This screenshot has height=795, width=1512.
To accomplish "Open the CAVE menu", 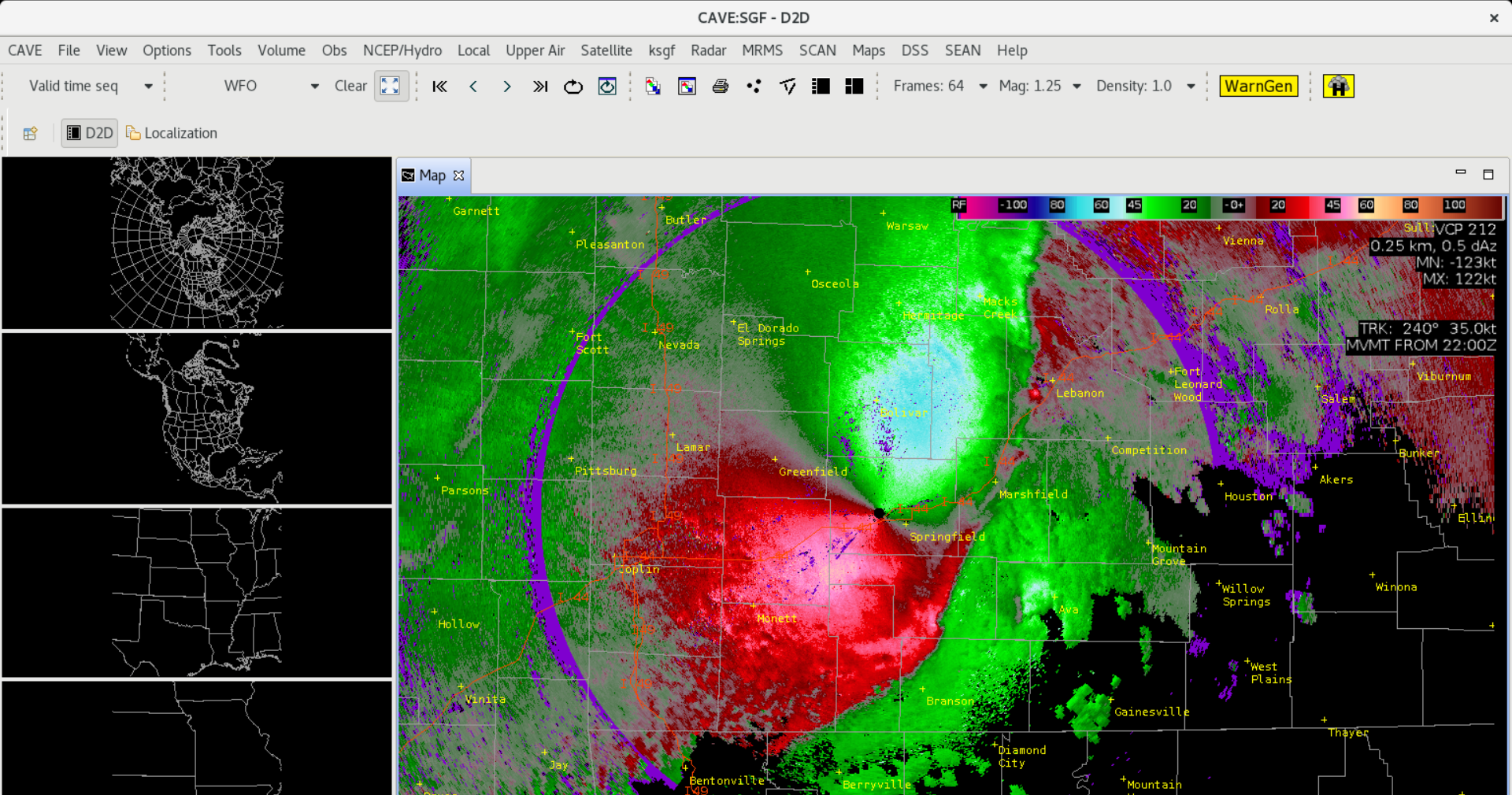I will pos(25,50).
